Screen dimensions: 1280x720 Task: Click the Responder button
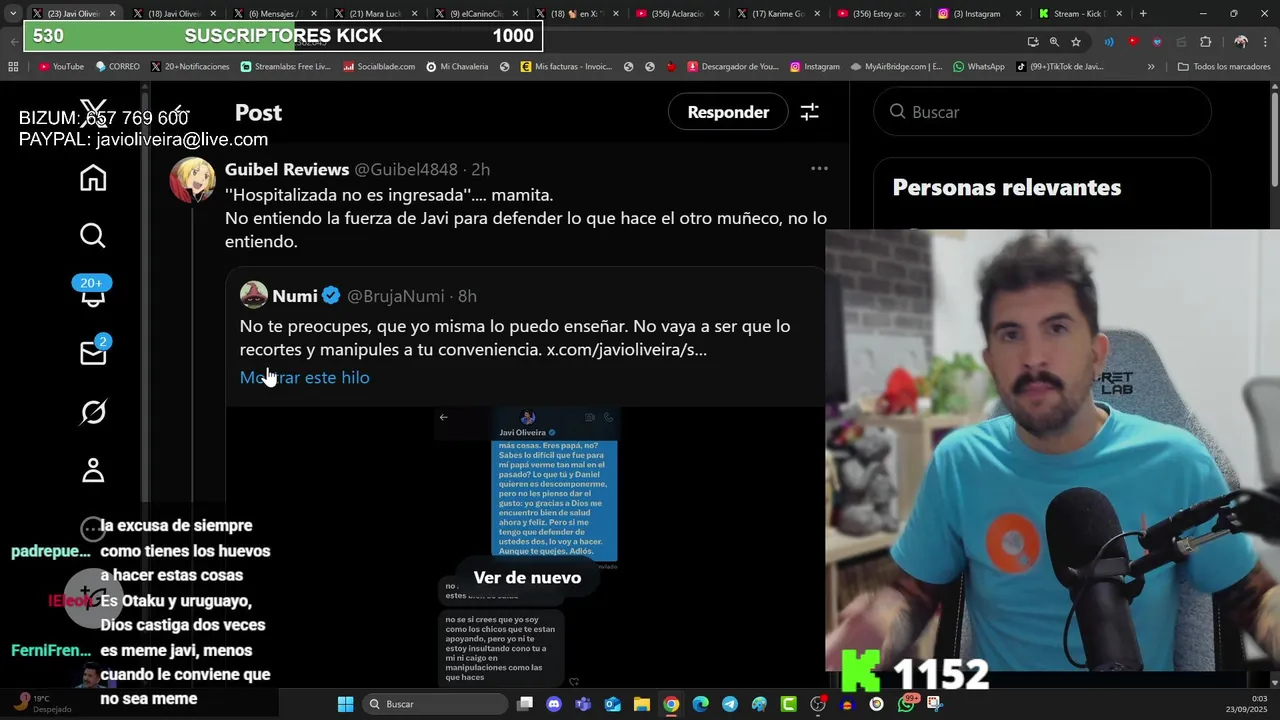[x=728, y=112]
